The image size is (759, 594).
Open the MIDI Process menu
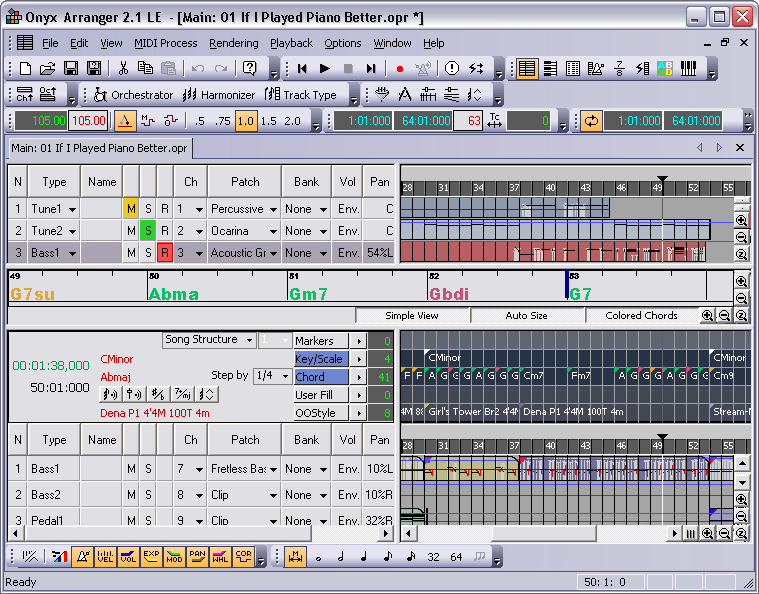[166, 43]
